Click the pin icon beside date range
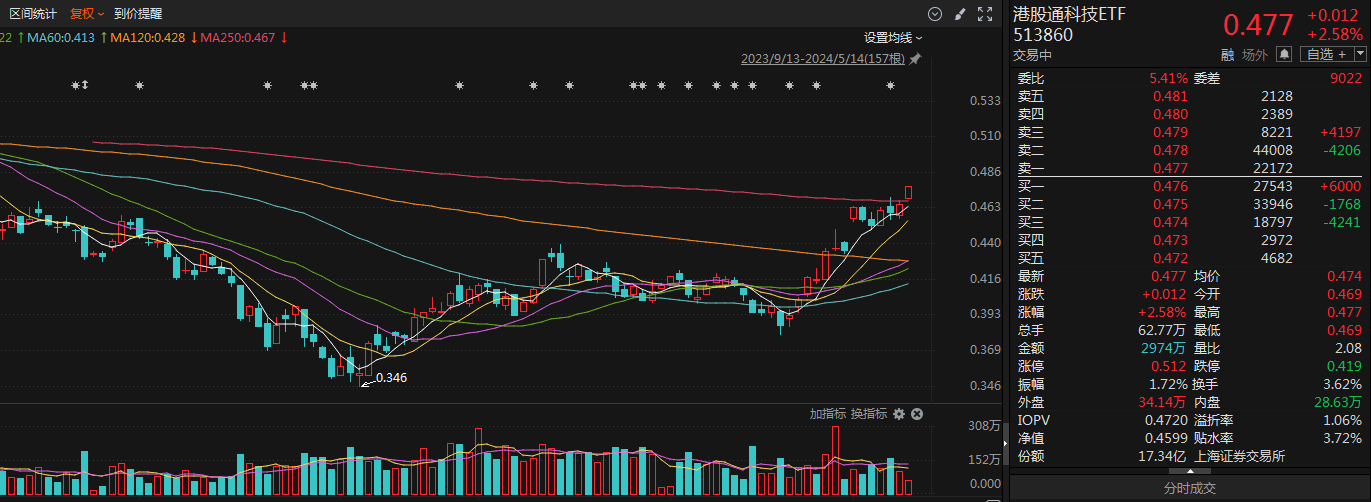The image size is (1371, 502). pyautogui.click(x=915, y=59)
